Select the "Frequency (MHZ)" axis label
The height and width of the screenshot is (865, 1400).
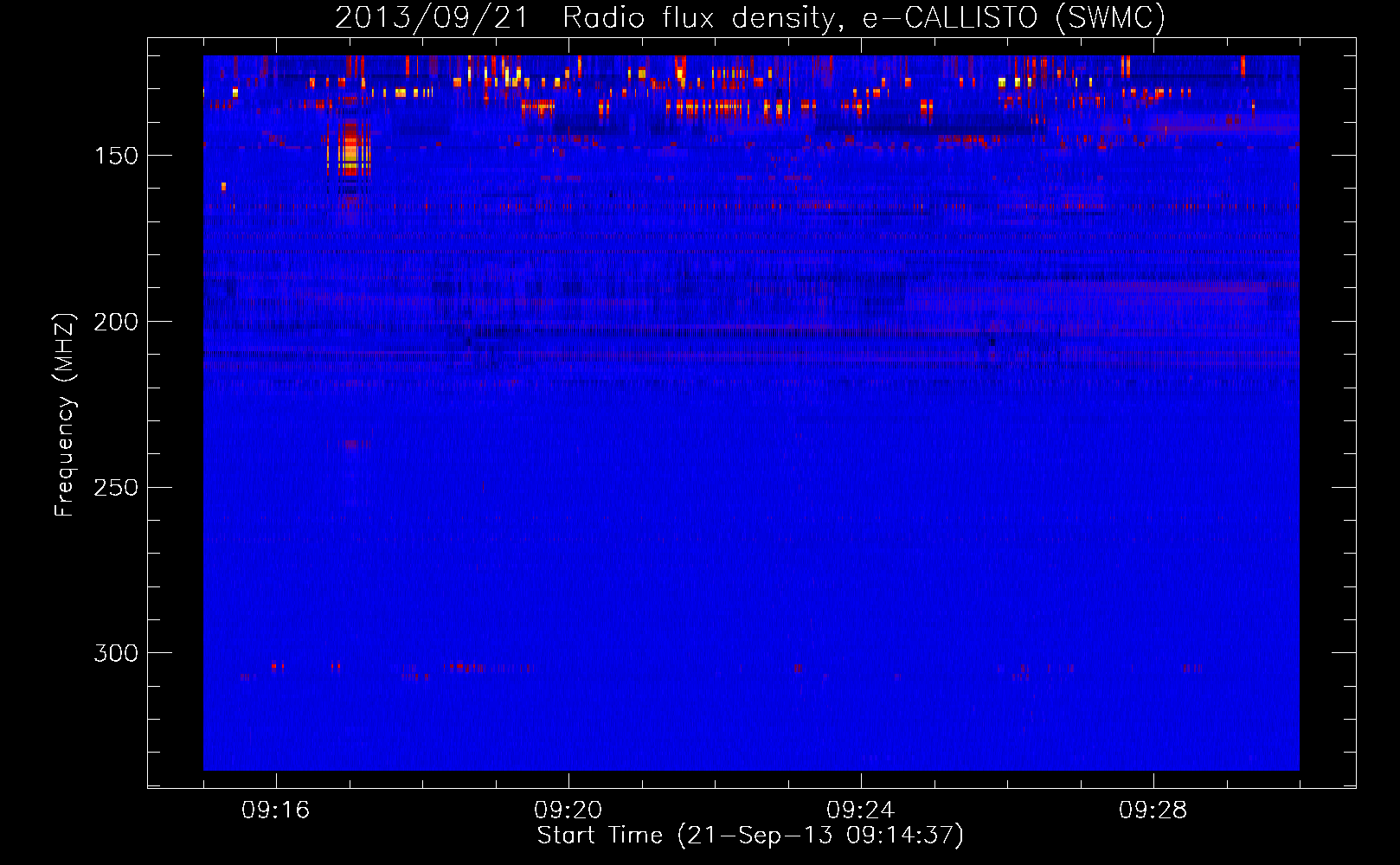click(x=64, y=414)
